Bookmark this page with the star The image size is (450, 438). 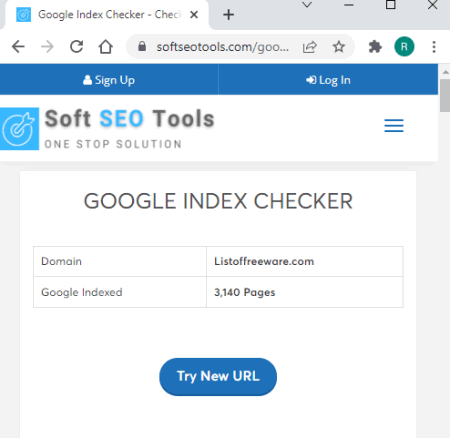click(339, 47)
